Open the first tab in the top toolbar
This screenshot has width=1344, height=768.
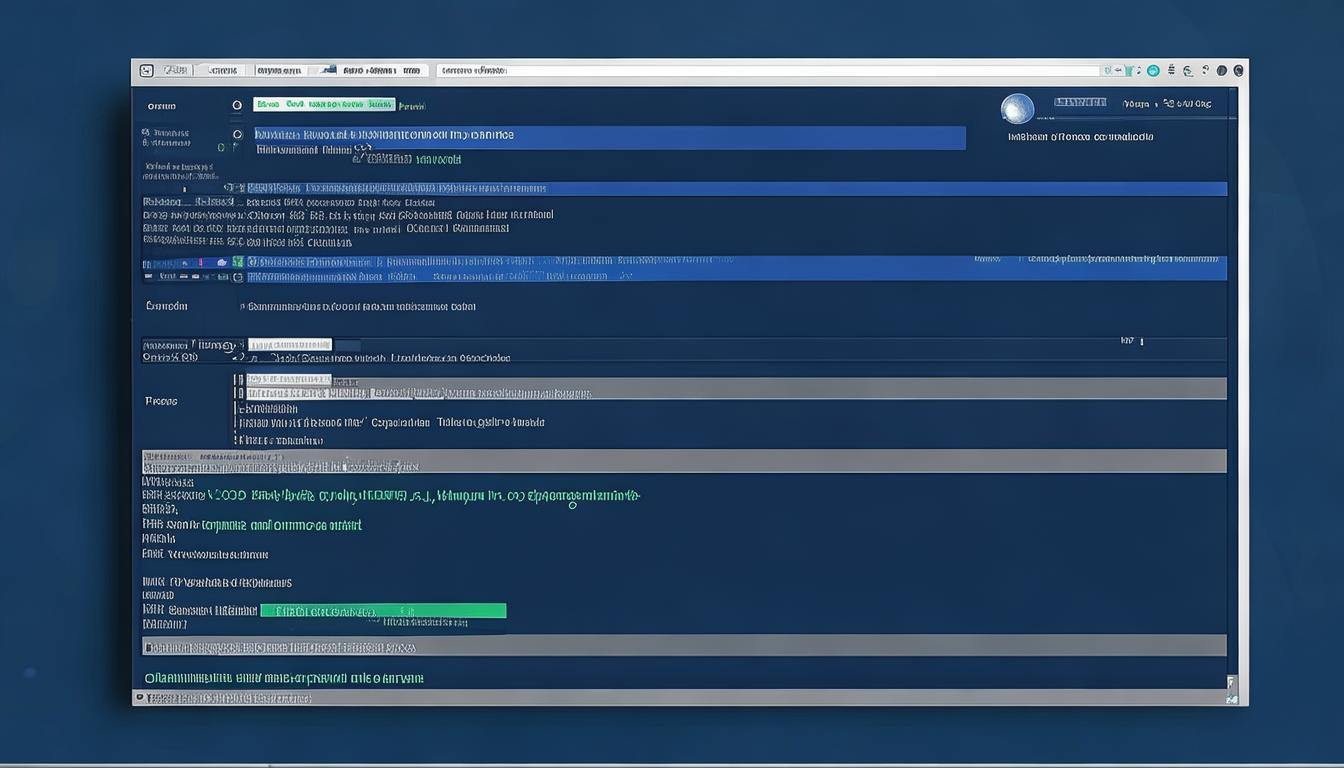pos(176,71)
